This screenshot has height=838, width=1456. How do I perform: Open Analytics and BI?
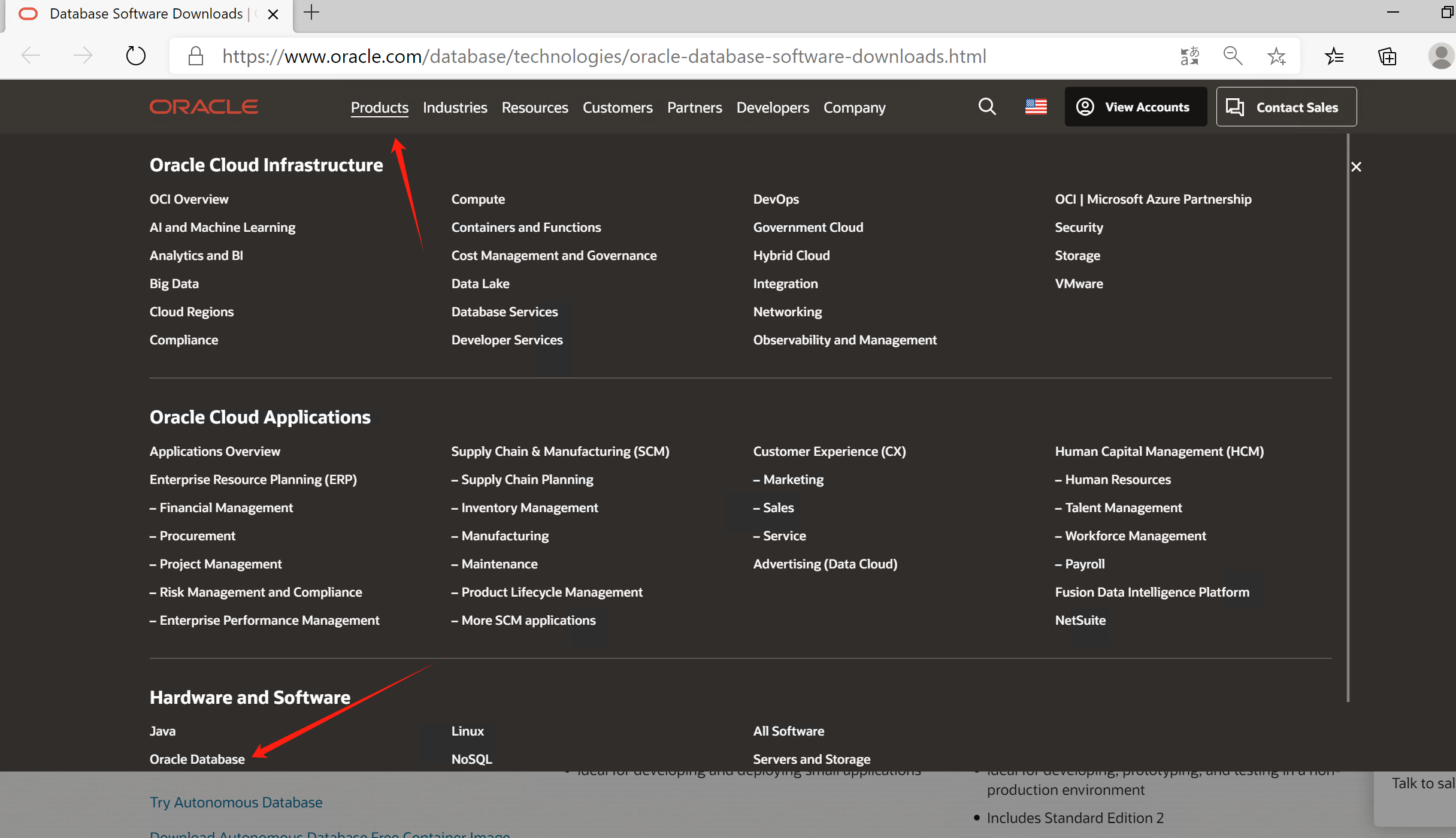[196, 255]
